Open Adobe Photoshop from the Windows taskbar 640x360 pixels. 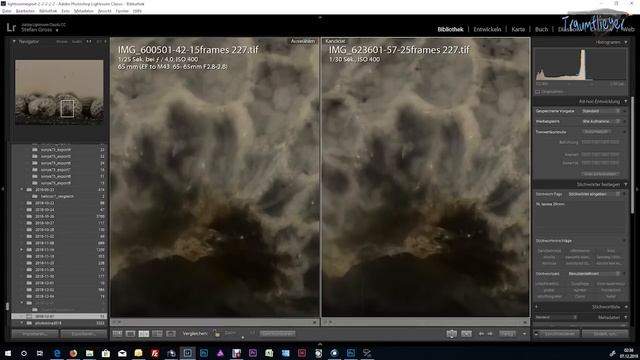point(204,353)
